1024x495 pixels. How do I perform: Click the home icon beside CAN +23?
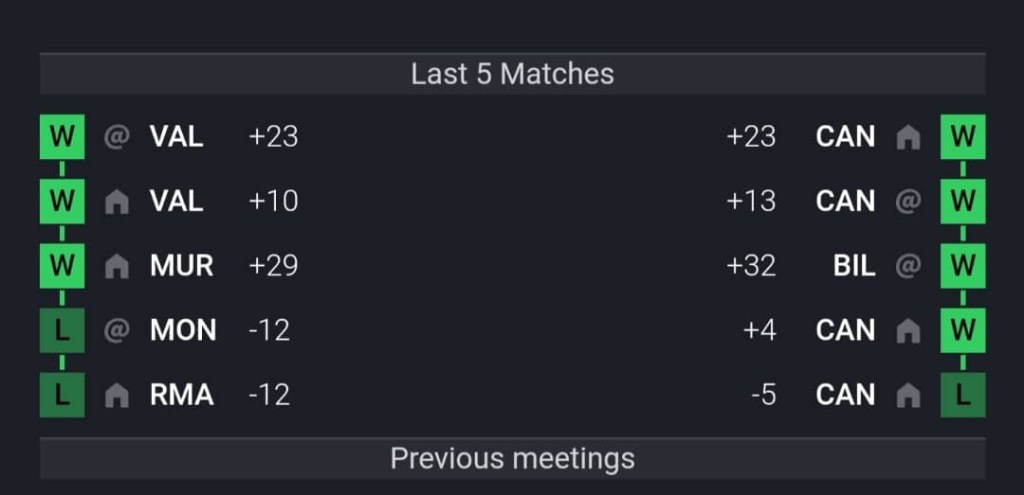[908, 137]
